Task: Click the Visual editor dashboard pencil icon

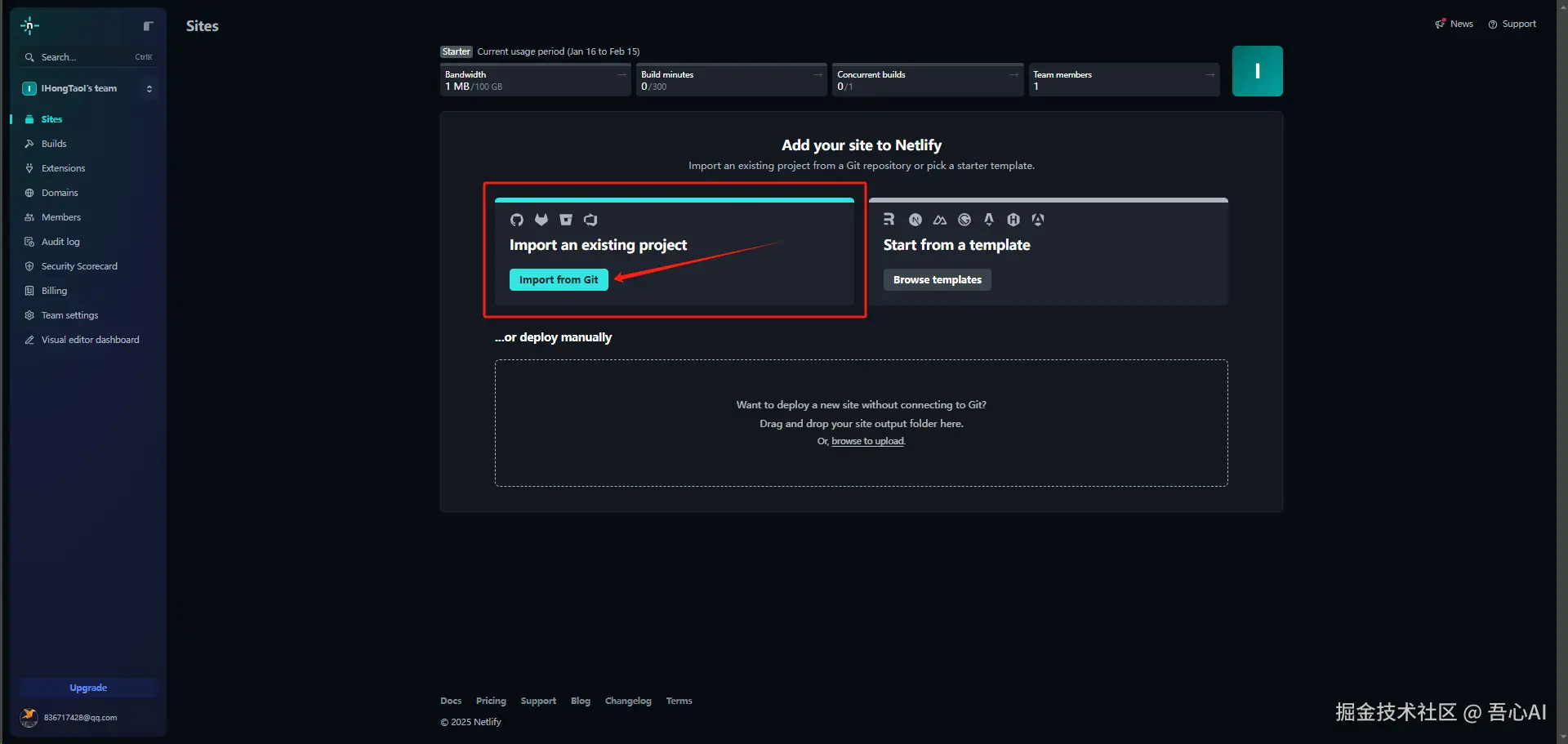Action: click(29, 340)
